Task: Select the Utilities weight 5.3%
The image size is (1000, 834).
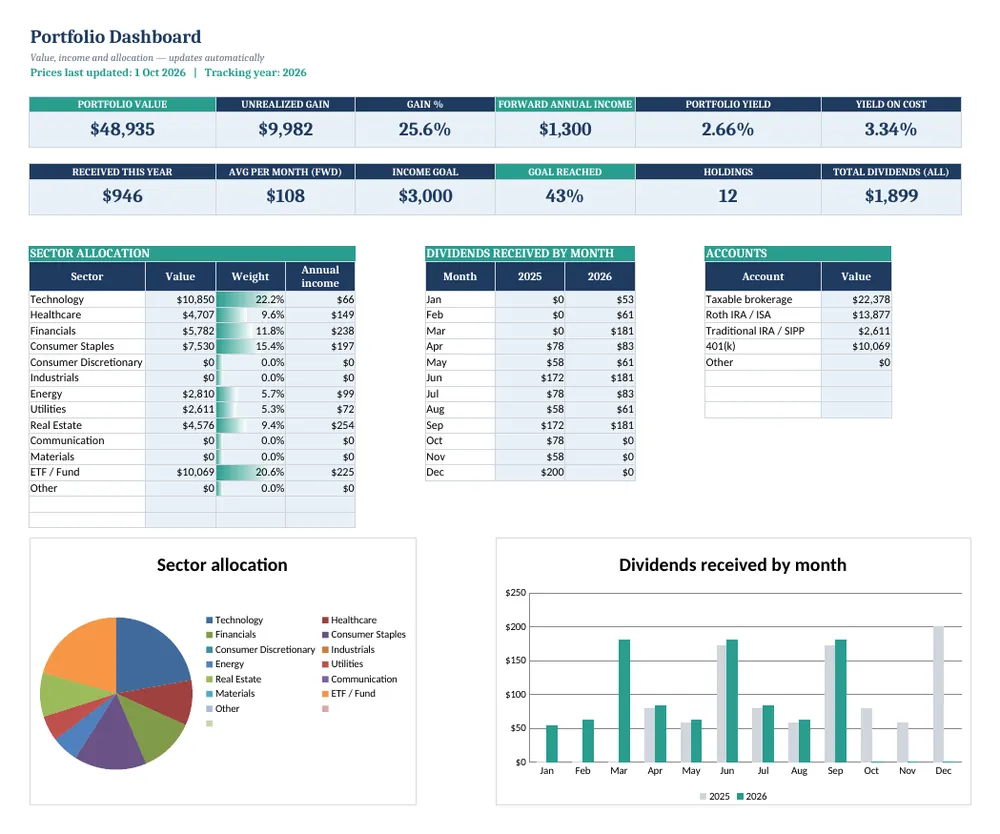Action: tap(251, 409)
